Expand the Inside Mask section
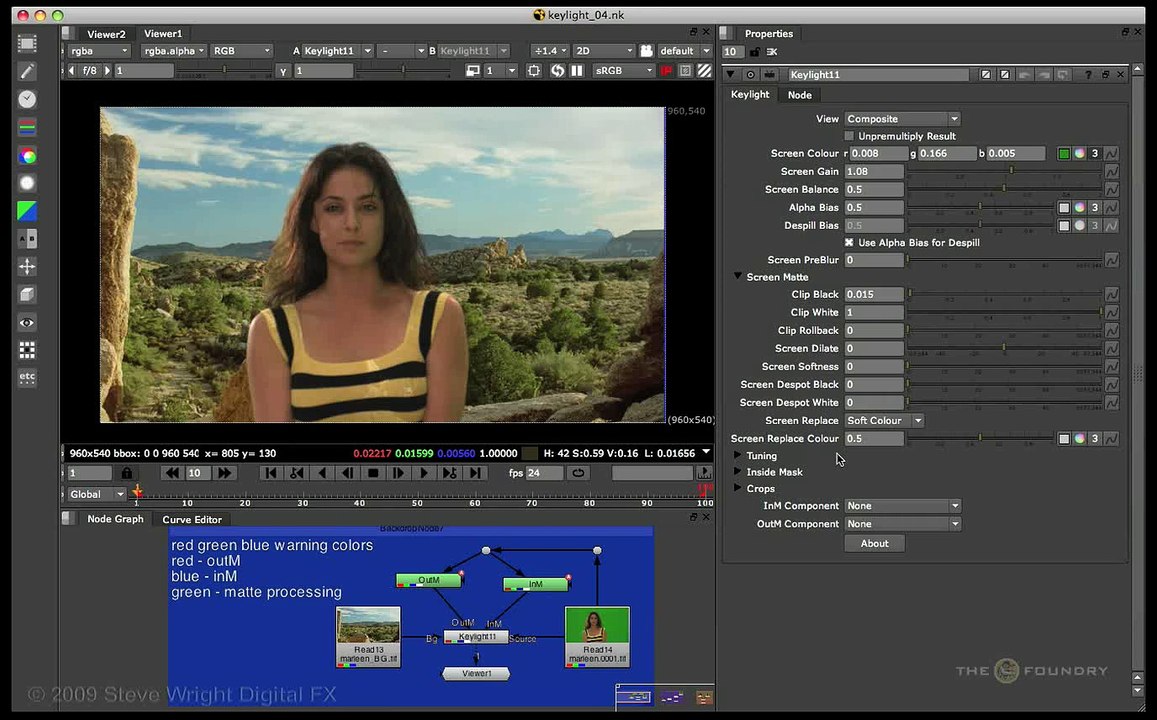Image resolution: width=1157 pixels, height=720 pixels. pos(738,471)
